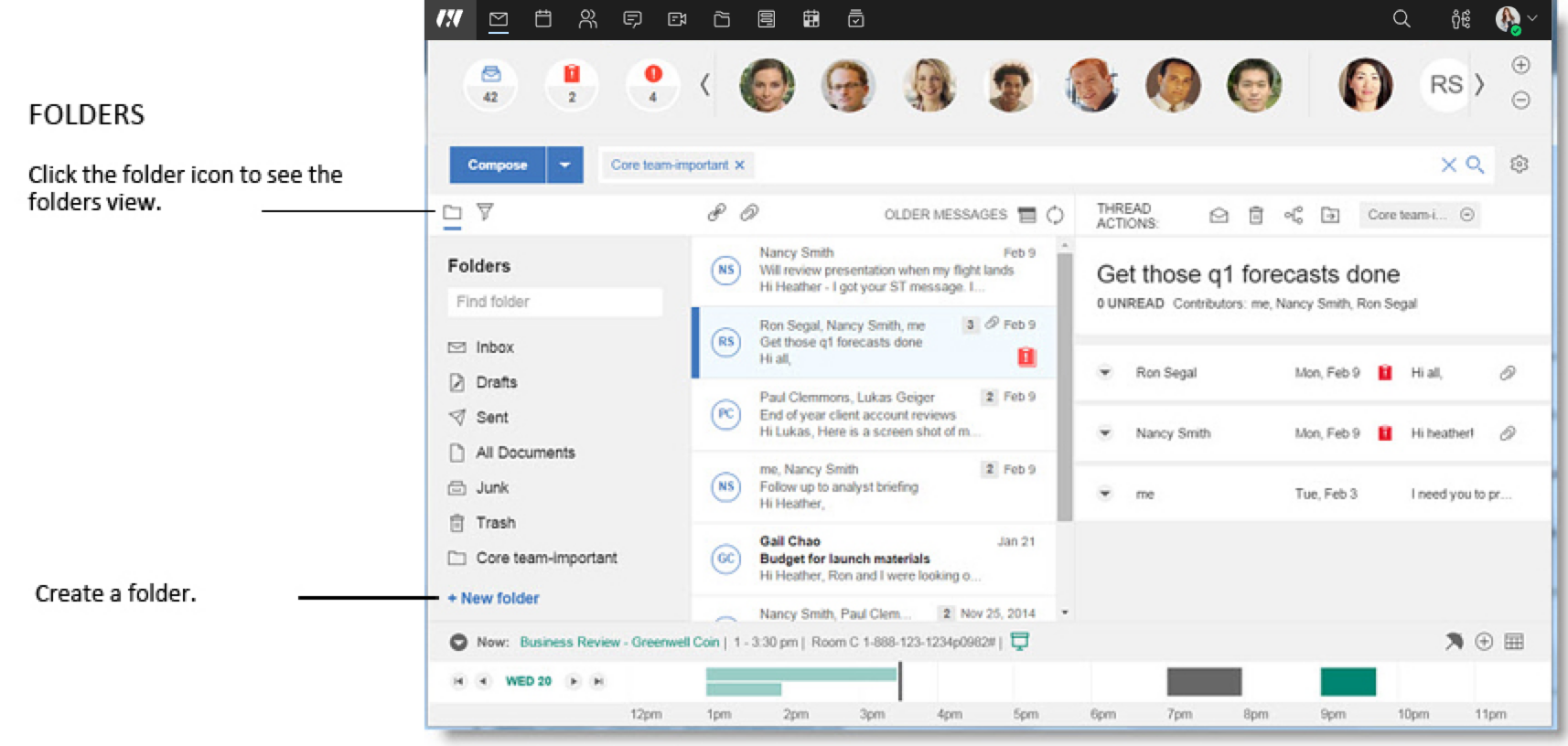This screenshot has width=1568, height=746.
Task: Expand Ron Segal's message in thread
Action: [1105, 373]
